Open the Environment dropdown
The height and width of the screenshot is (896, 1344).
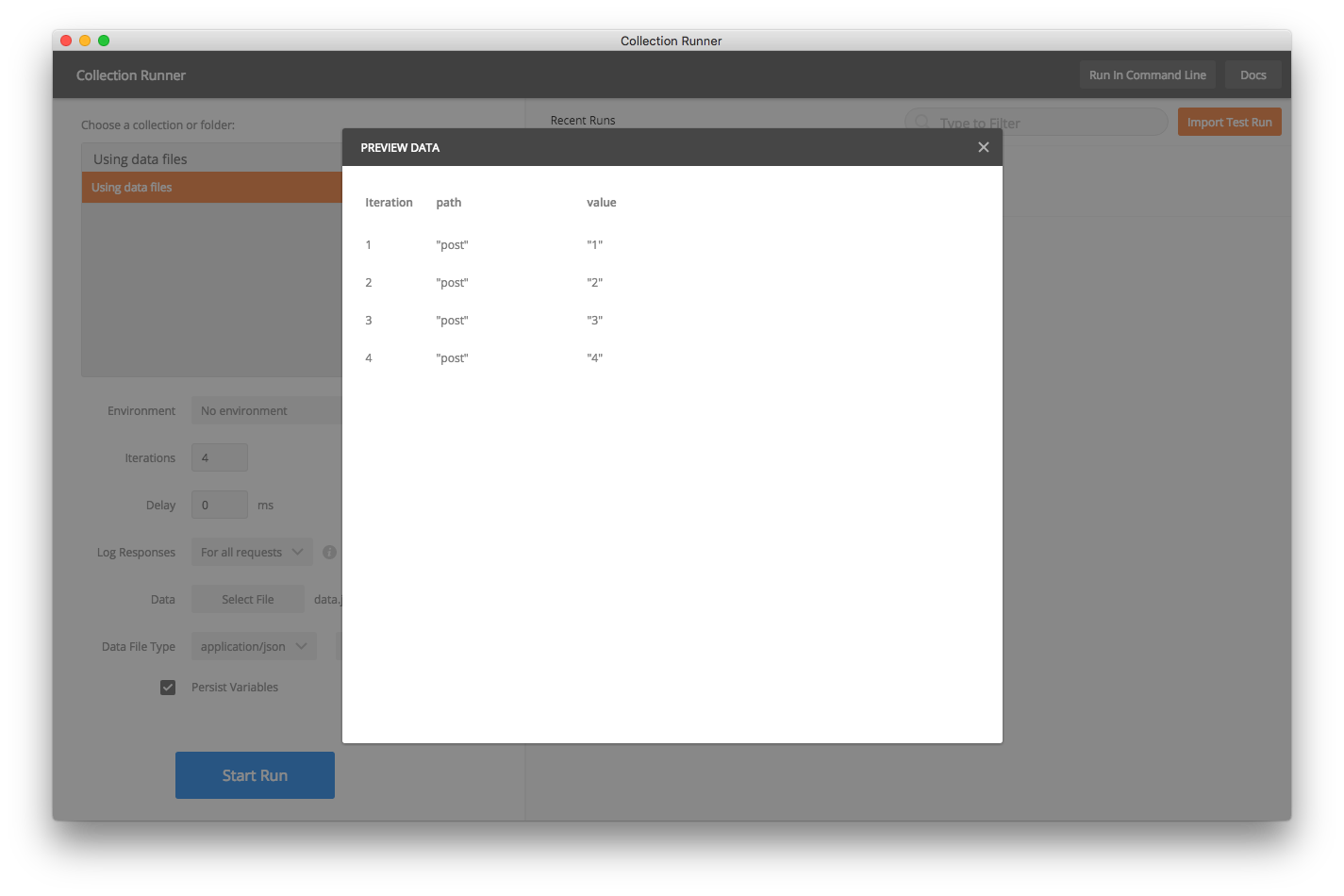[x=267, y=411]
